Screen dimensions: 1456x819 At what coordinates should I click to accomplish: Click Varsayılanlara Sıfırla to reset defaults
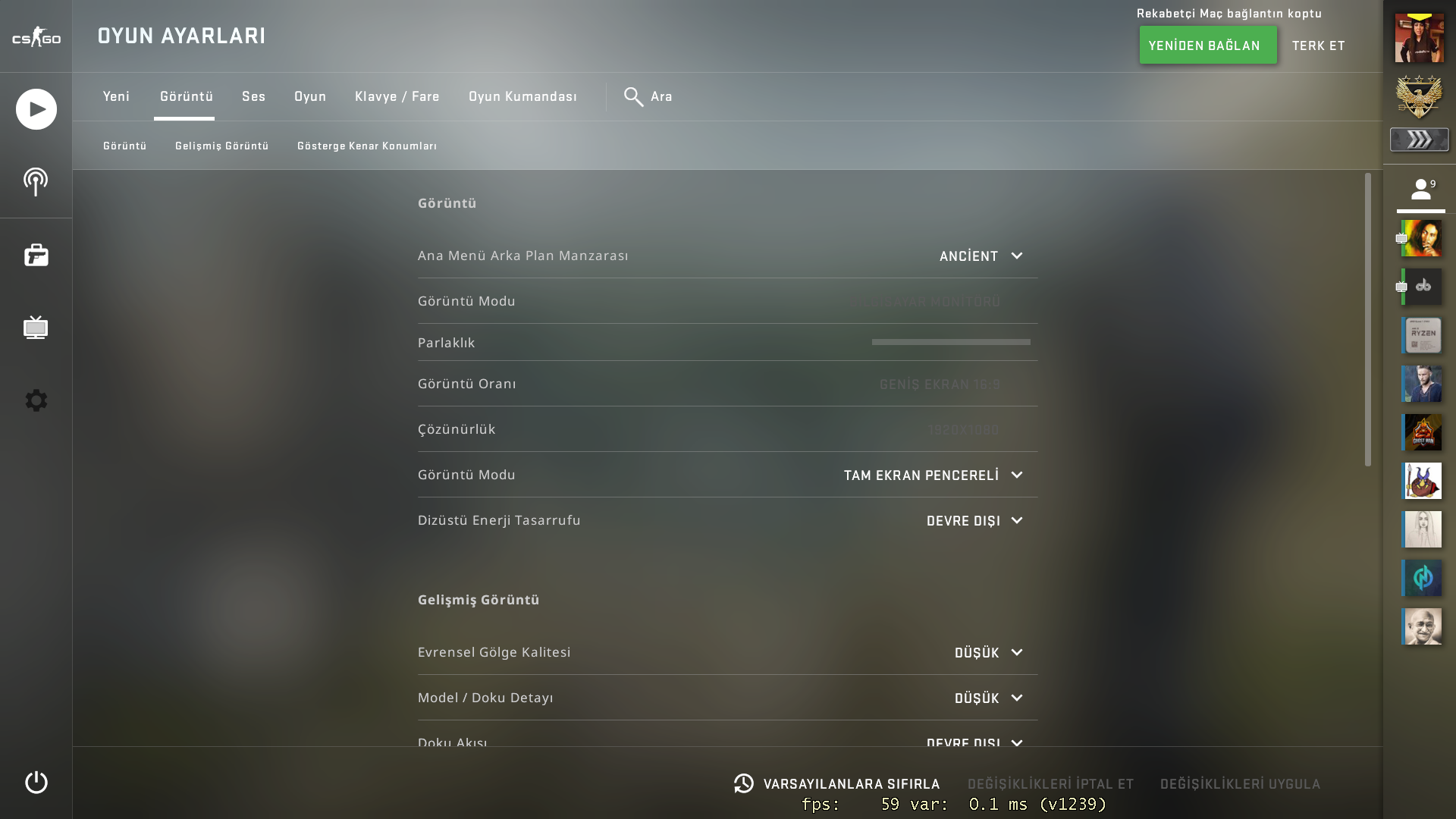pos(837,783)
